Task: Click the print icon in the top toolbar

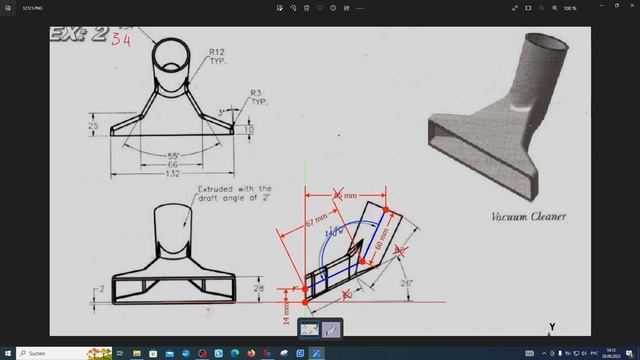Action: point(347,8)
